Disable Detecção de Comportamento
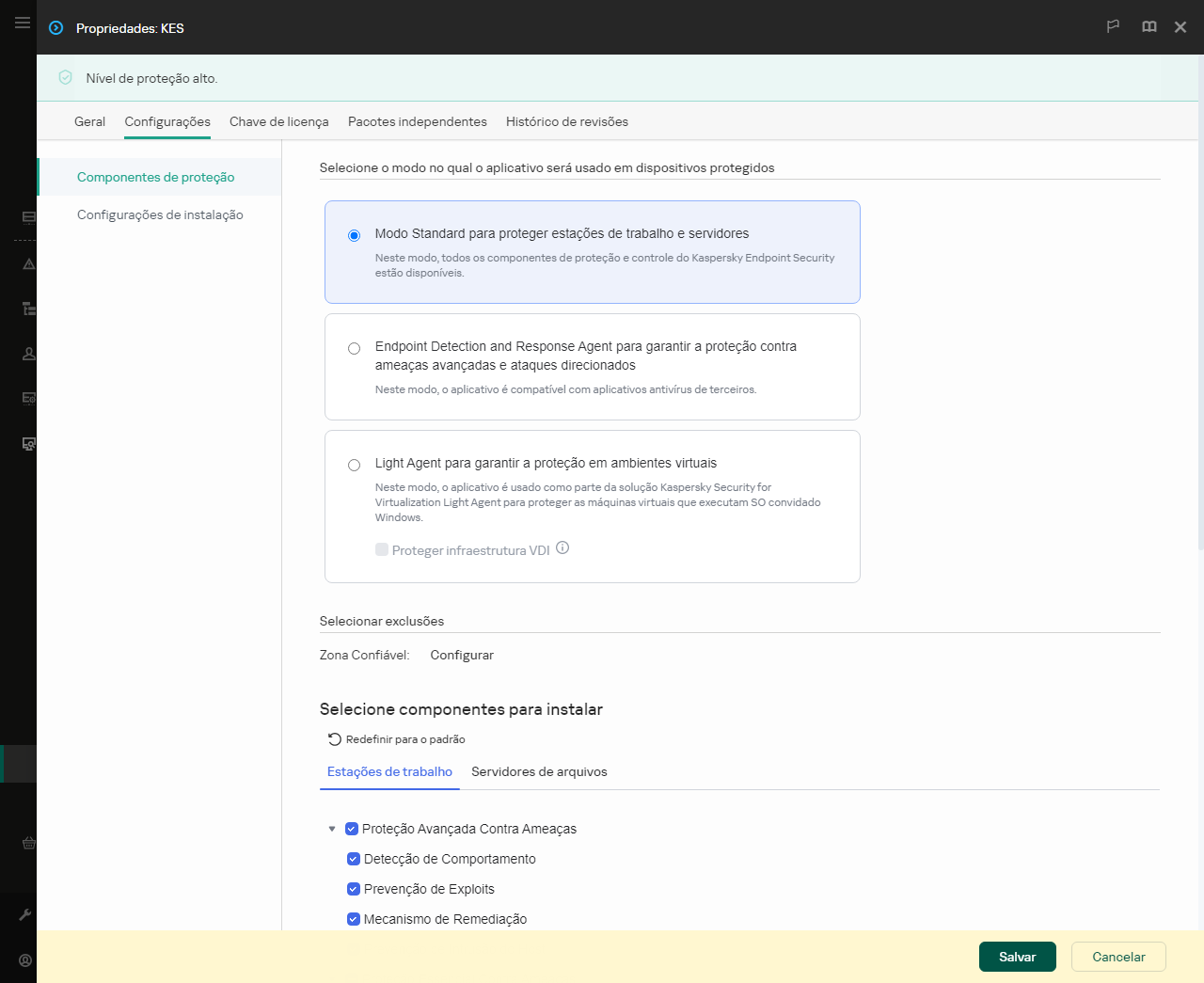 coord(354,859)
